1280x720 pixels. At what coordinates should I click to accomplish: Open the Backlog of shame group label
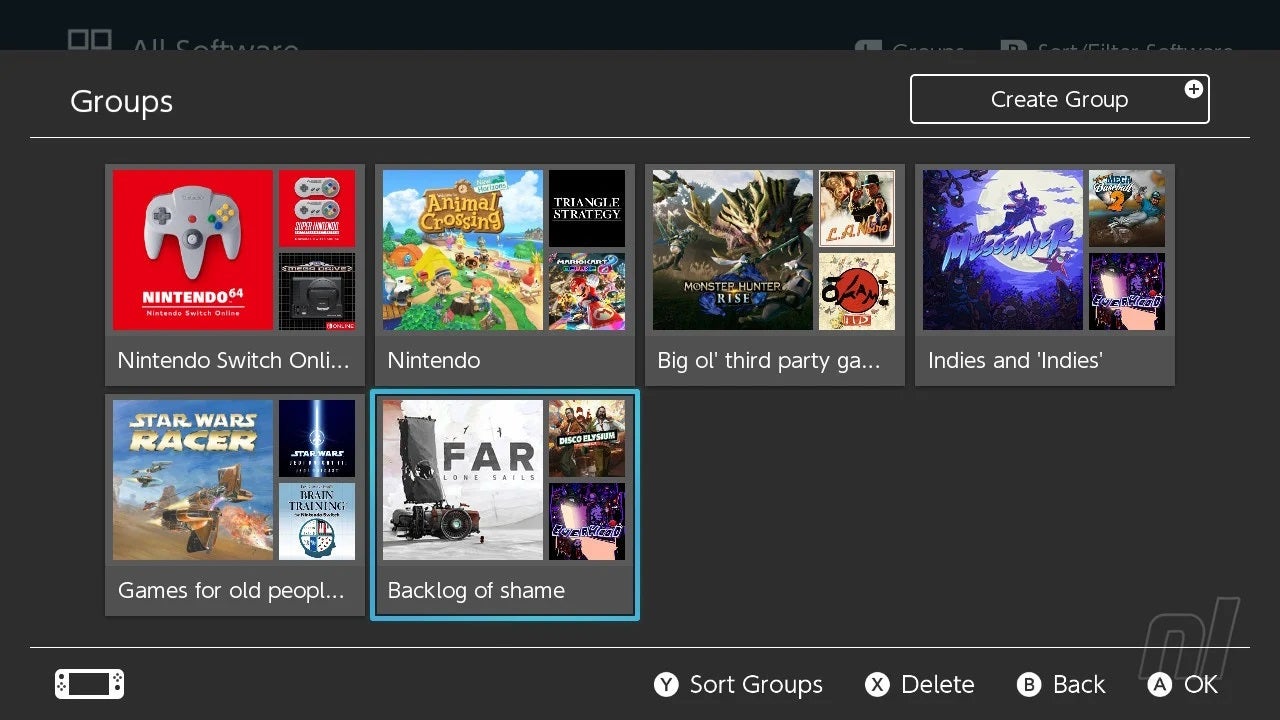[x=476, y=590]
